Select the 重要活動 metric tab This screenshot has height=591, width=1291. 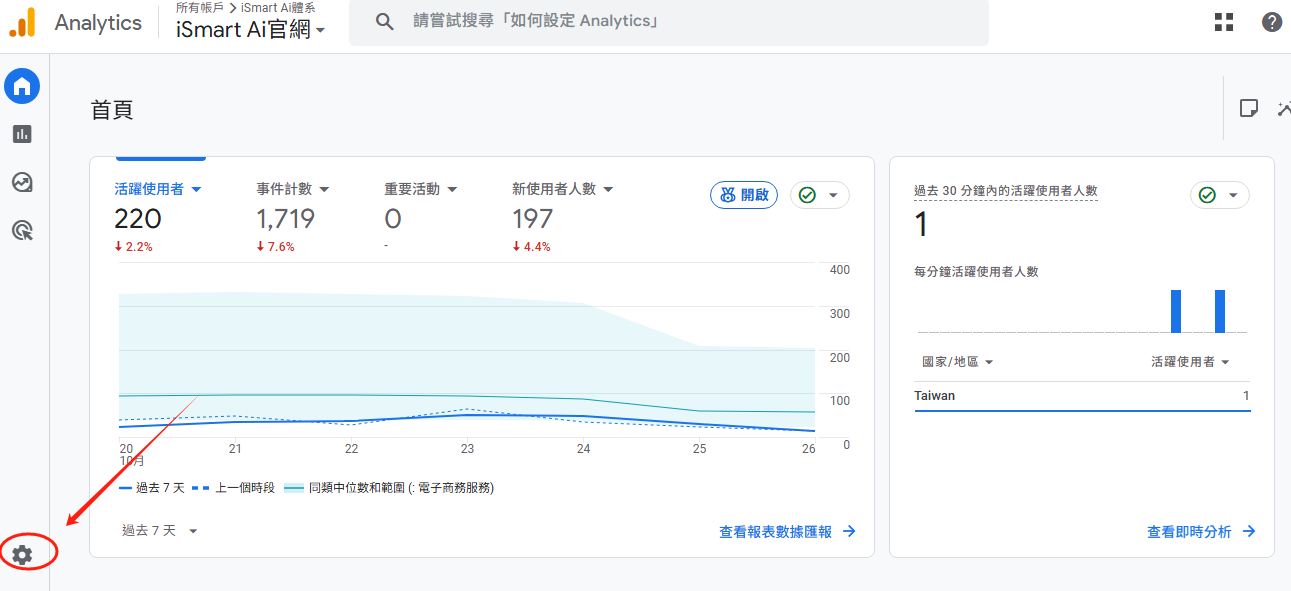pos(420,189)
